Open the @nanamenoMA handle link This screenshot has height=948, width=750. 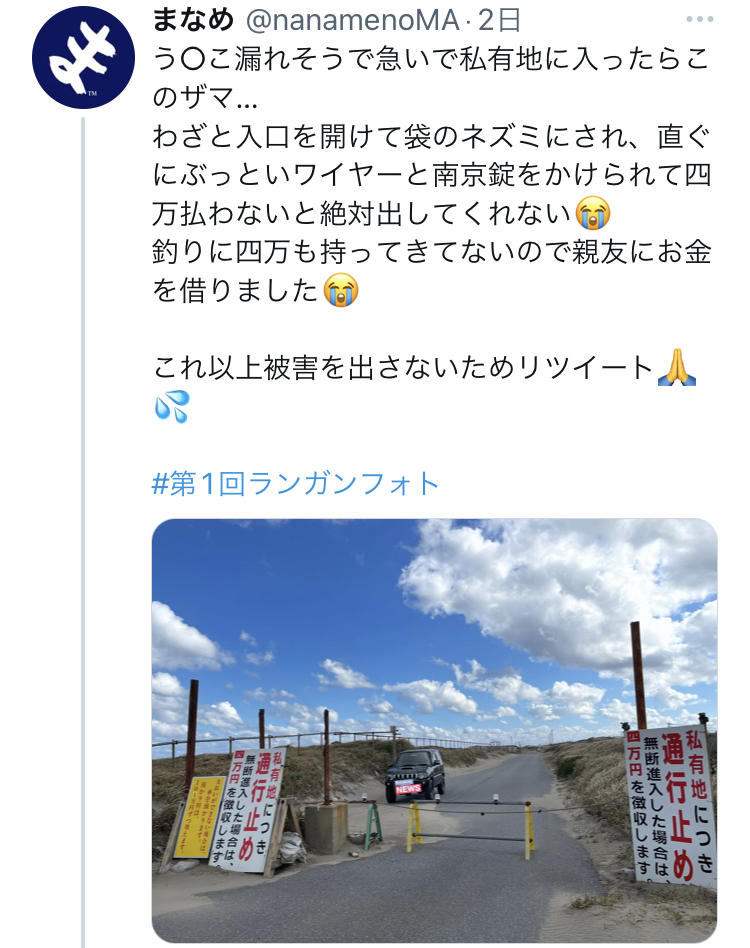point(352,21)
